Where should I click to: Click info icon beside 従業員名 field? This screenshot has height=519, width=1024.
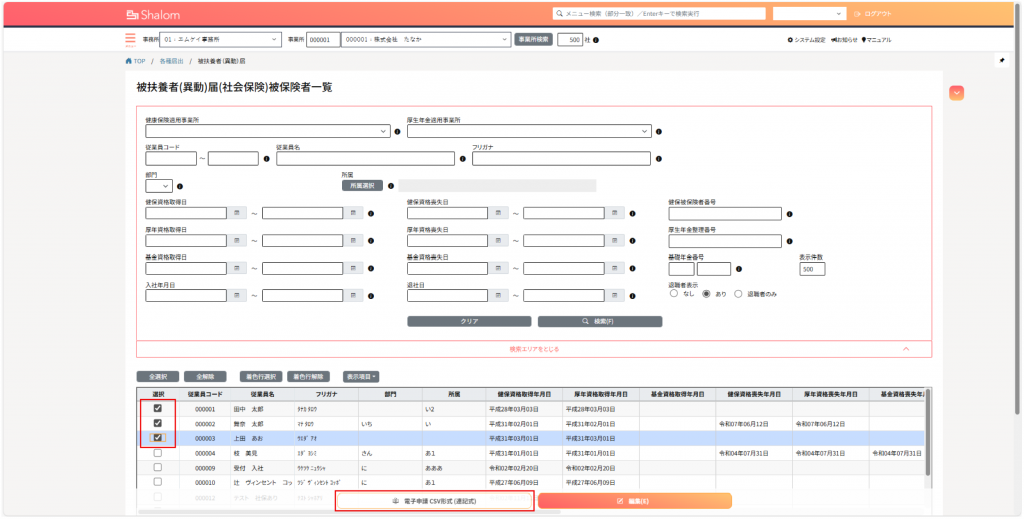[463, 158]
